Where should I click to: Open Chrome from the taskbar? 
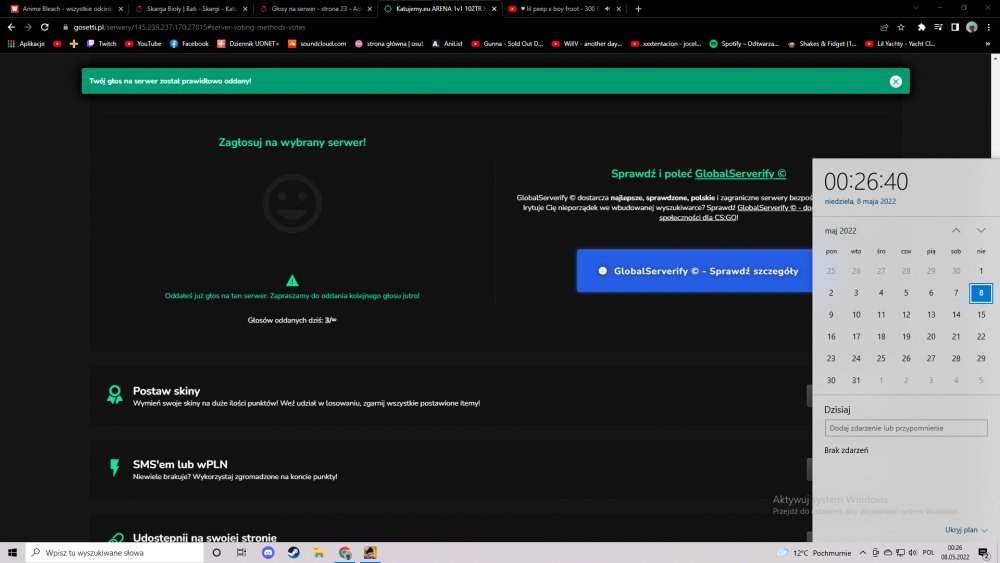pyautogui.click(x=344, y=553)
